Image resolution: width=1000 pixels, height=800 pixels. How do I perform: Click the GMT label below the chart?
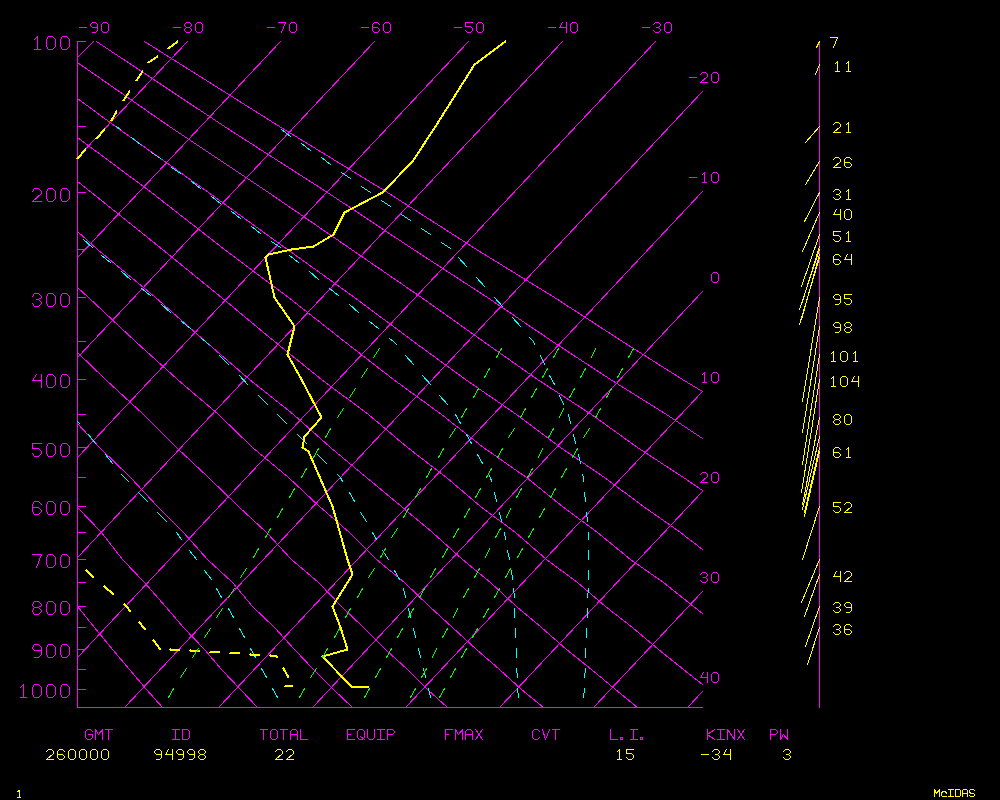[x=98, y=735]
